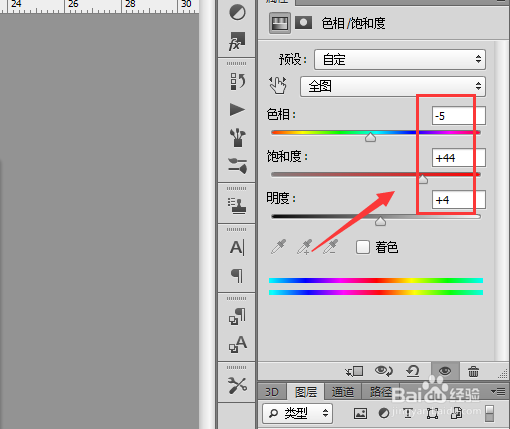510x429 pixels.
Task: Reset adjustment to defaults
Action: tap(413, 371)
